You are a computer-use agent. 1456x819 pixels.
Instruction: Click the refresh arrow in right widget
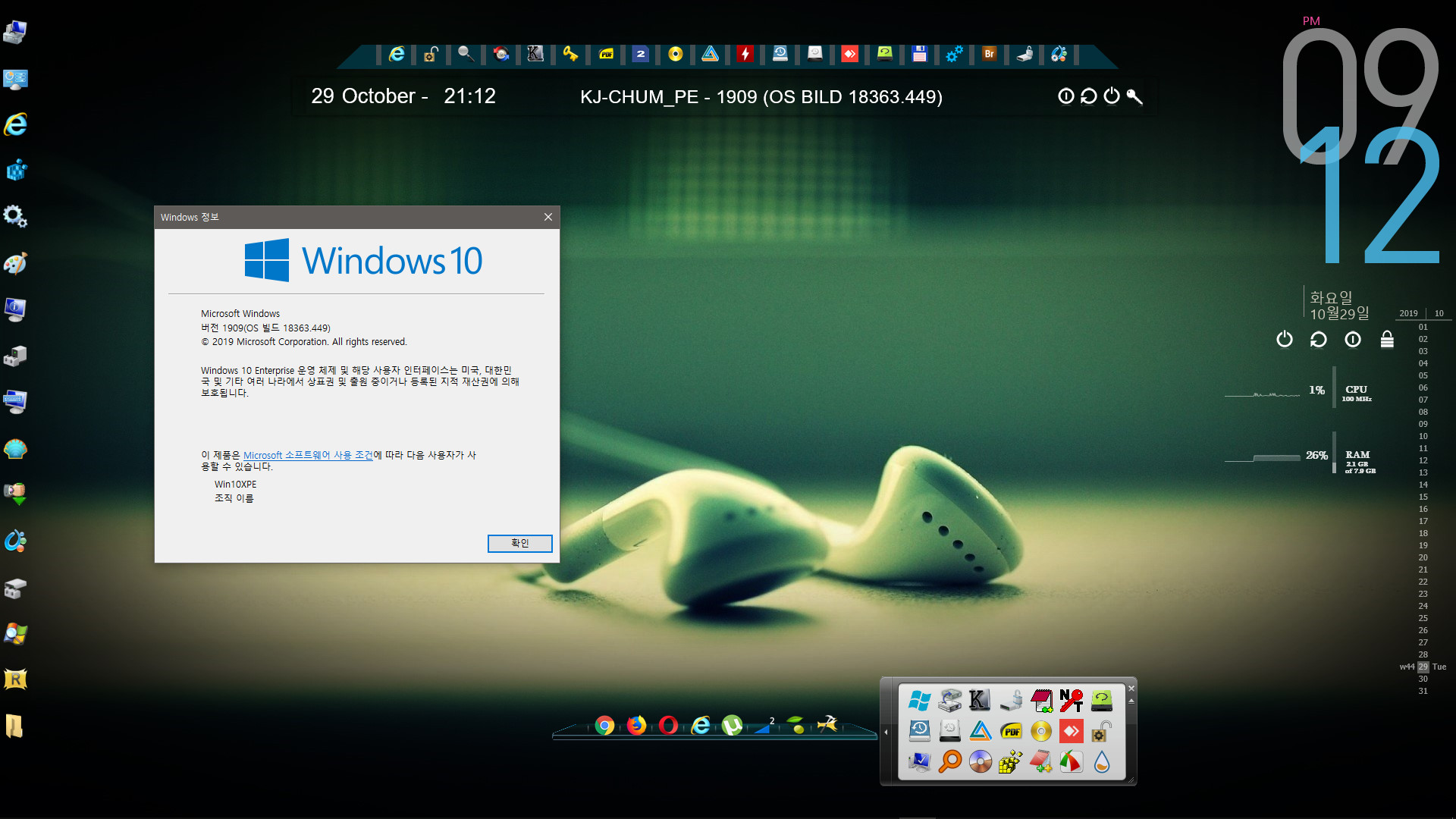[x=1319, y=339]
